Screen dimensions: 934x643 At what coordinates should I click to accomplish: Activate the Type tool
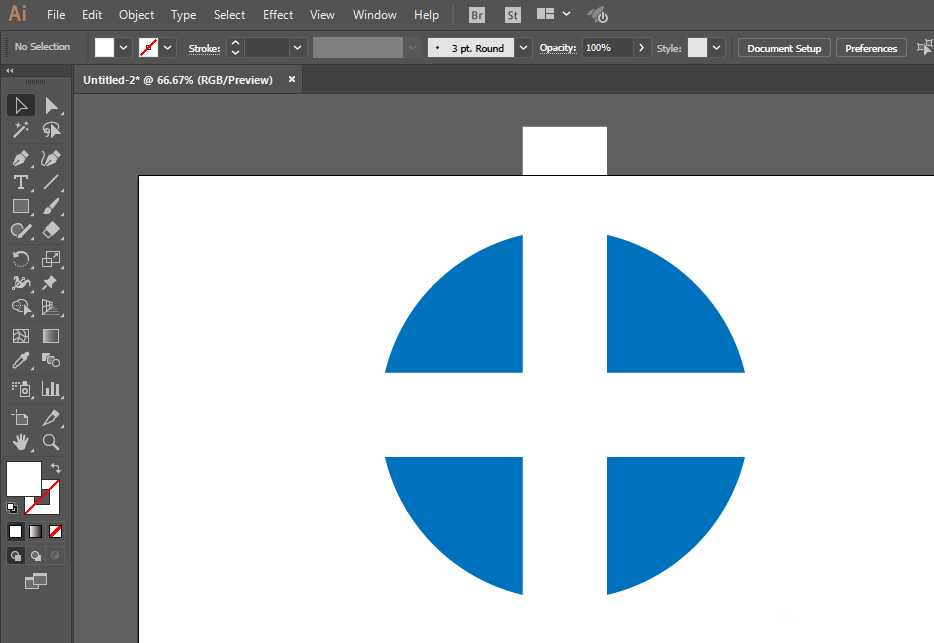[x=20, y=182]
